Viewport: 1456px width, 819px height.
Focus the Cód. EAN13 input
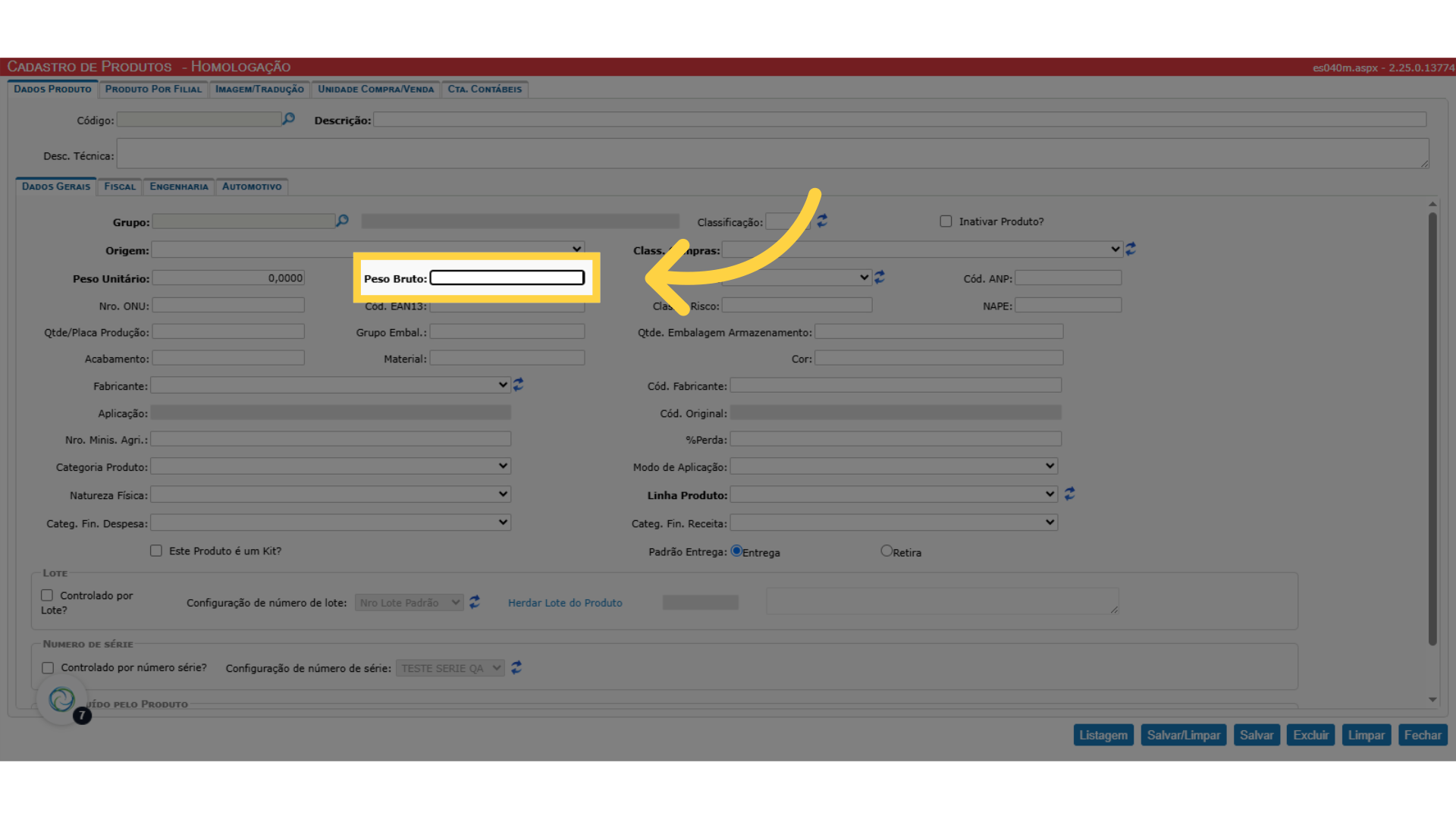tap(507, 307)
